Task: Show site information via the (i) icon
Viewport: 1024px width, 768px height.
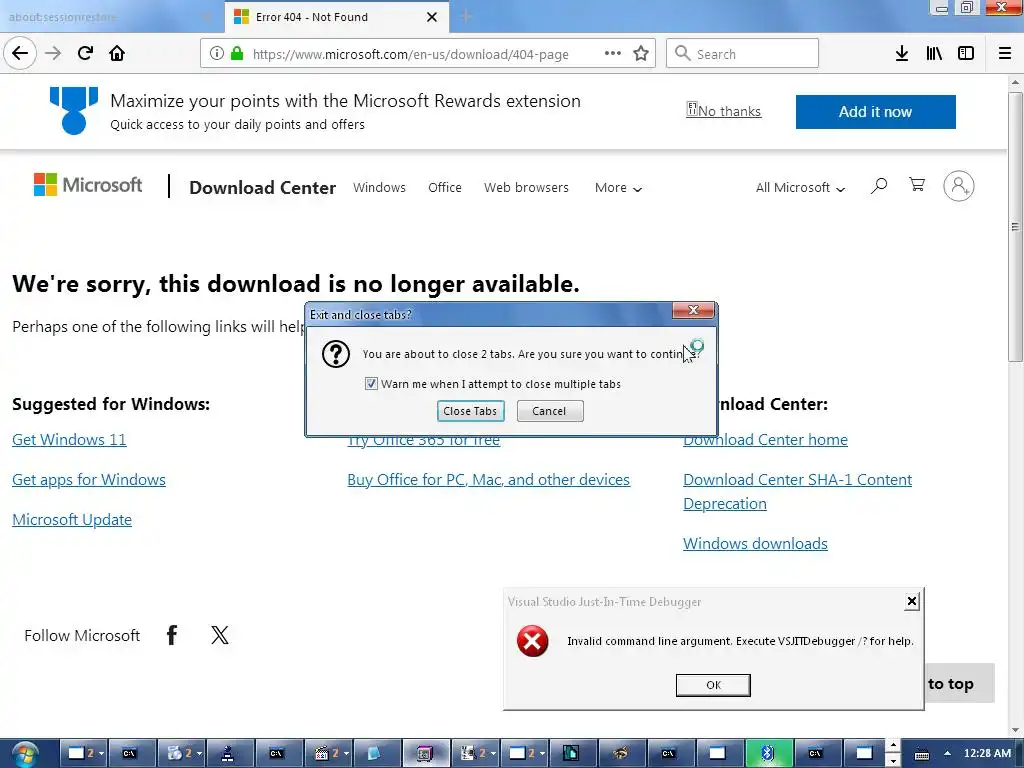Action: click(x=217, y=54)
